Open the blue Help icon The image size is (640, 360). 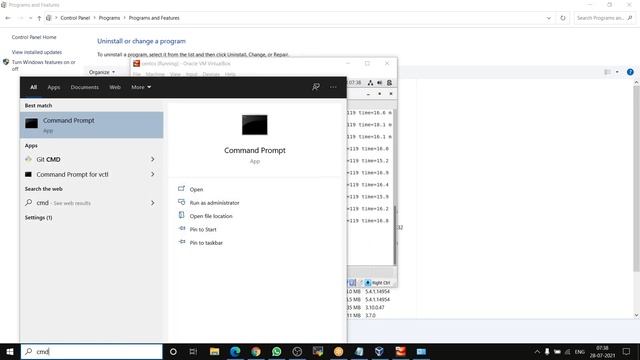(630, 72)
